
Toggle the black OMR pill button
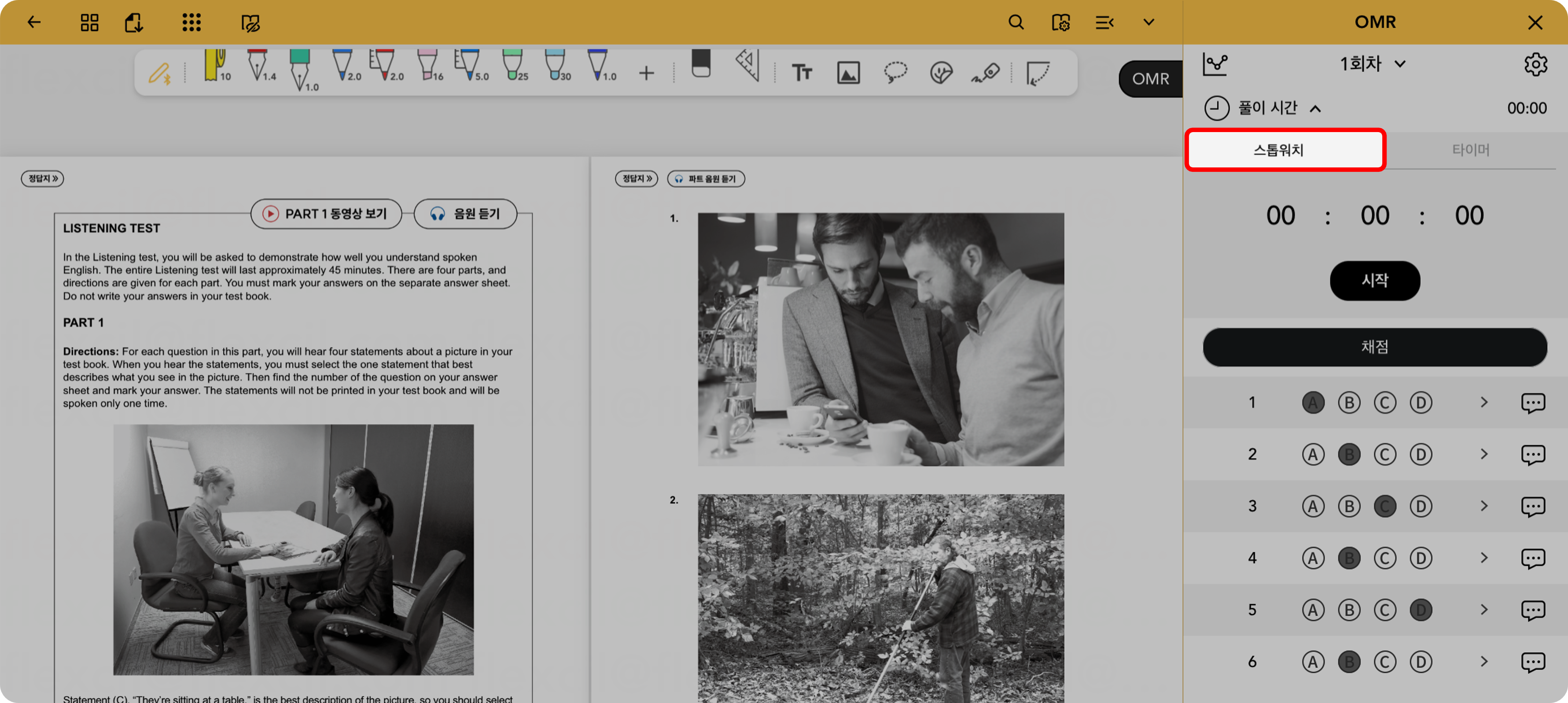pyautogui.click(x=1150, y=78)
